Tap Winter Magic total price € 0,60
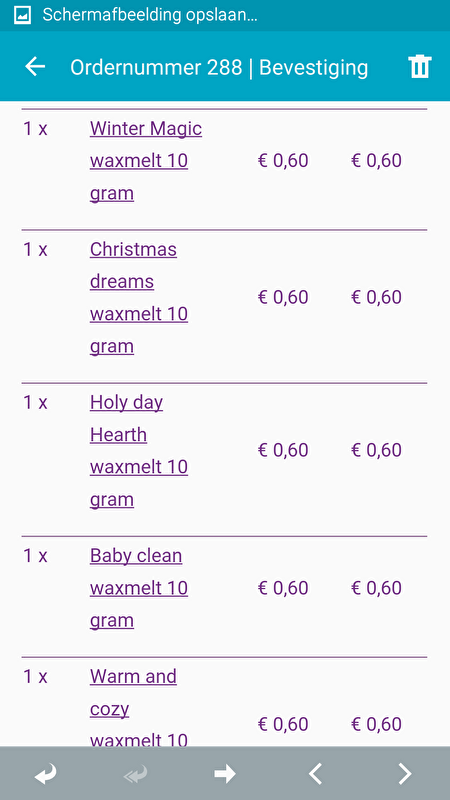Image resolution: width=450 pixels, height=800 pixels. (x=377, y=161)
